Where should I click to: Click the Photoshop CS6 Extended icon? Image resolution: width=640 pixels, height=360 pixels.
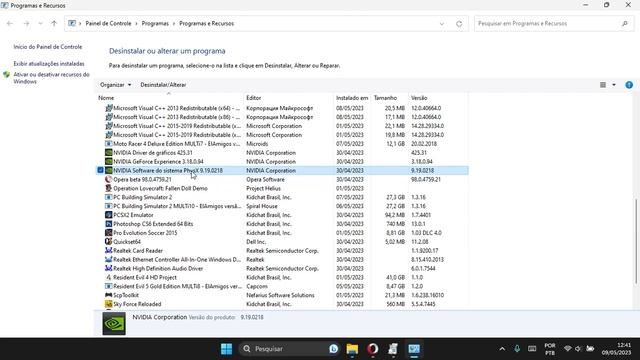click(109, 224)
